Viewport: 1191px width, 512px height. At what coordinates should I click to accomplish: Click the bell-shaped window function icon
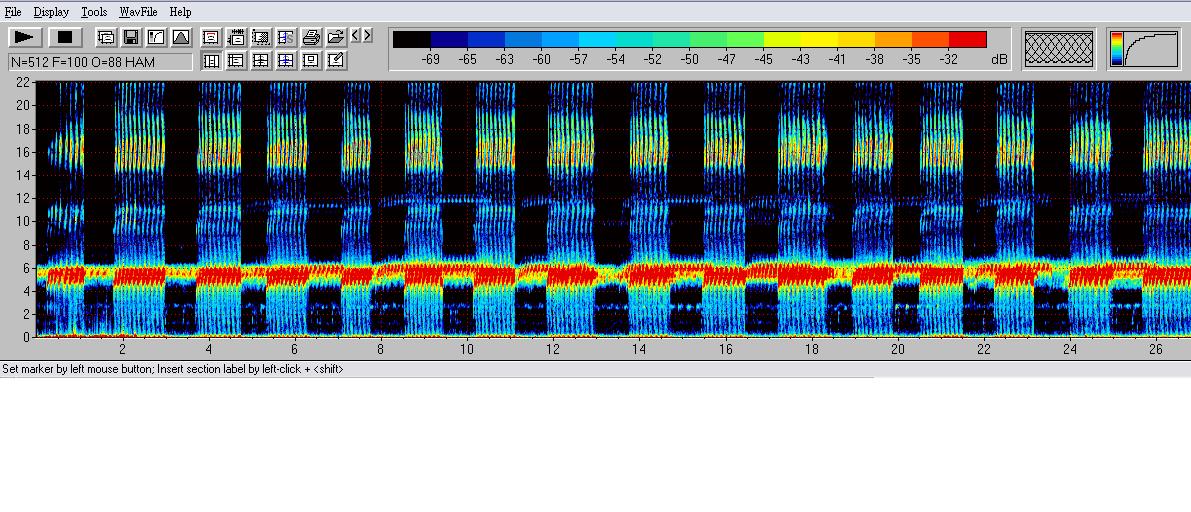coord(181,37)
